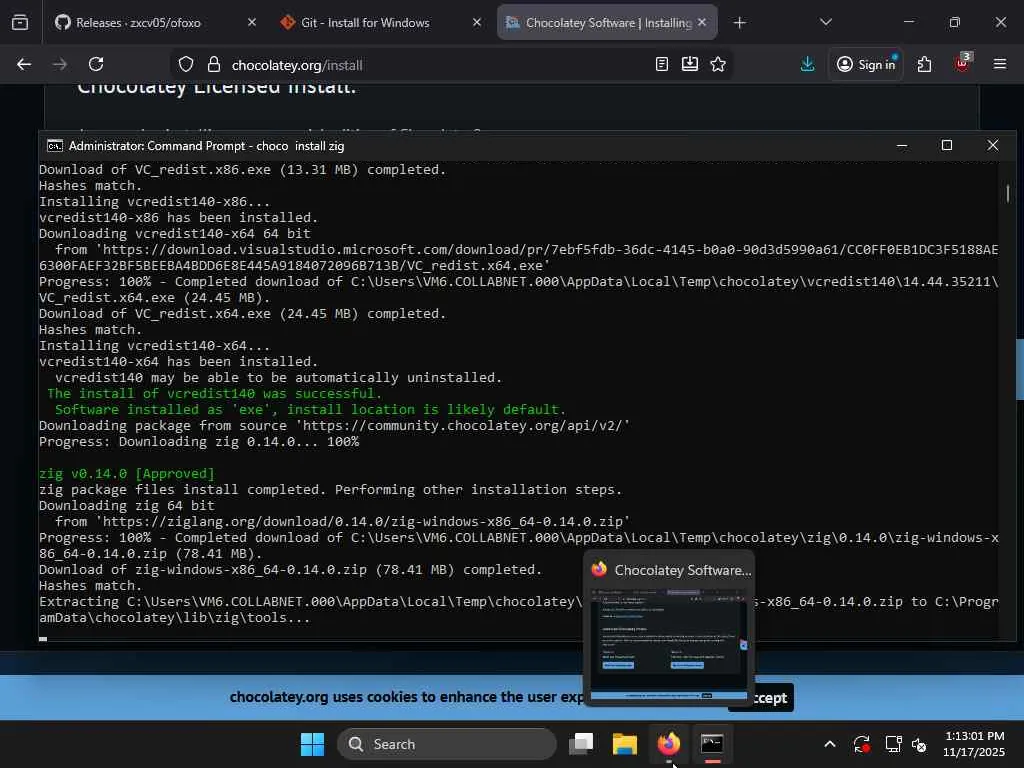The image size is (1024, 768).
Task: Open uBlock Origin extension icon
Action: point(962,63)
